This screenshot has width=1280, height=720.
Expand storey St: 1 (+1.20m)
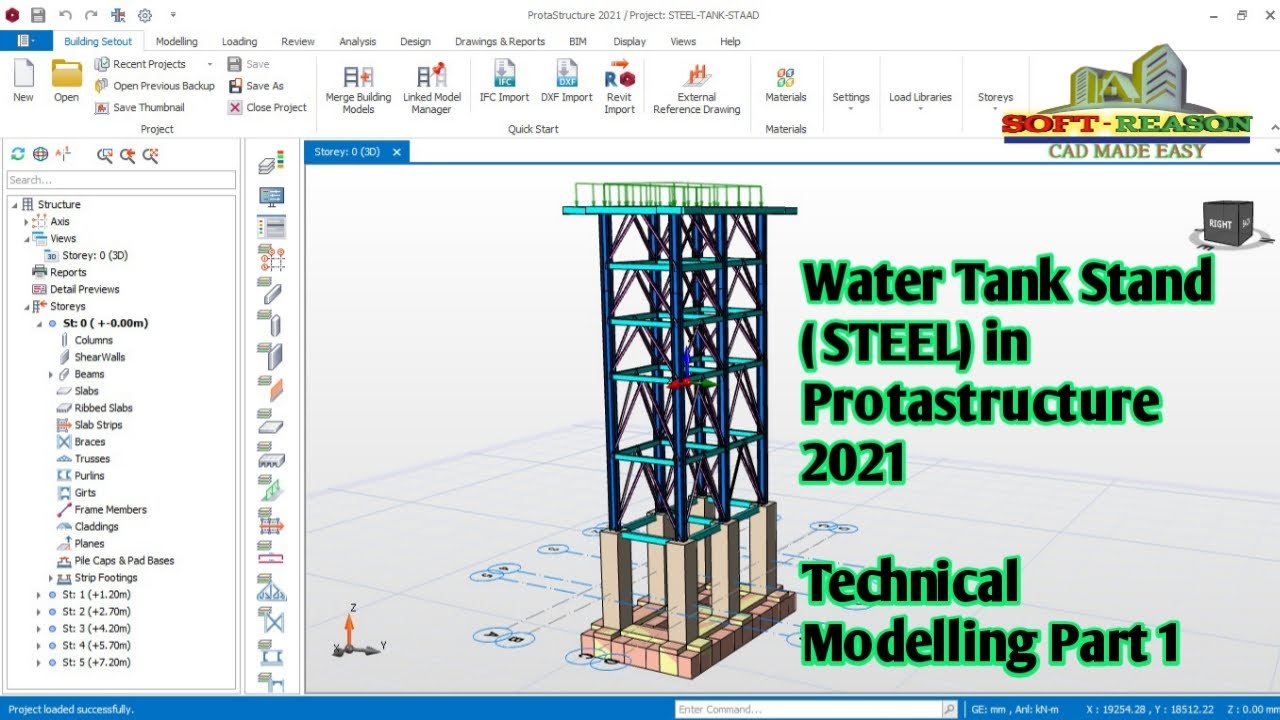click(39, 595)
